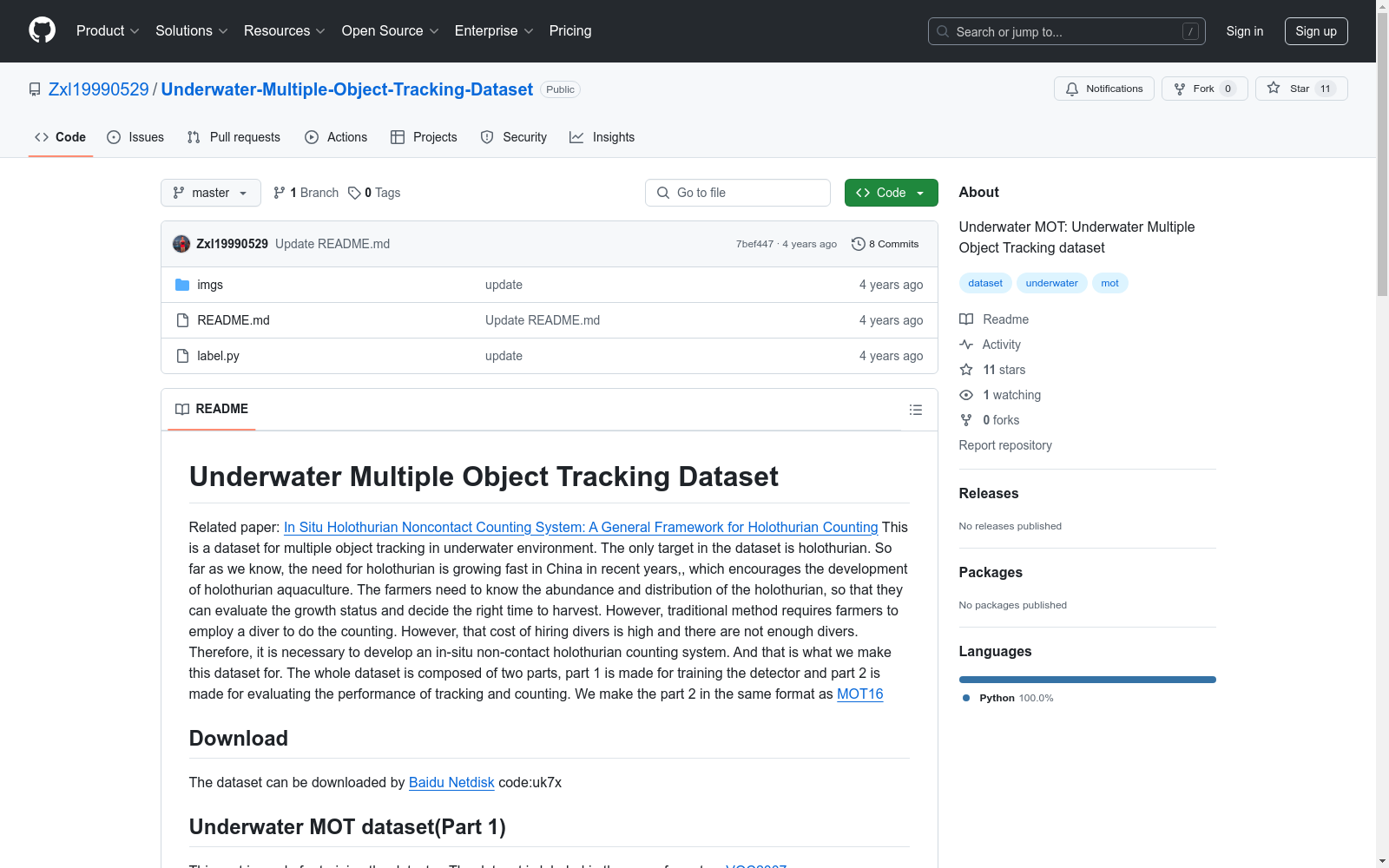Select the Pull requests icon

click(x=193, y=136)
